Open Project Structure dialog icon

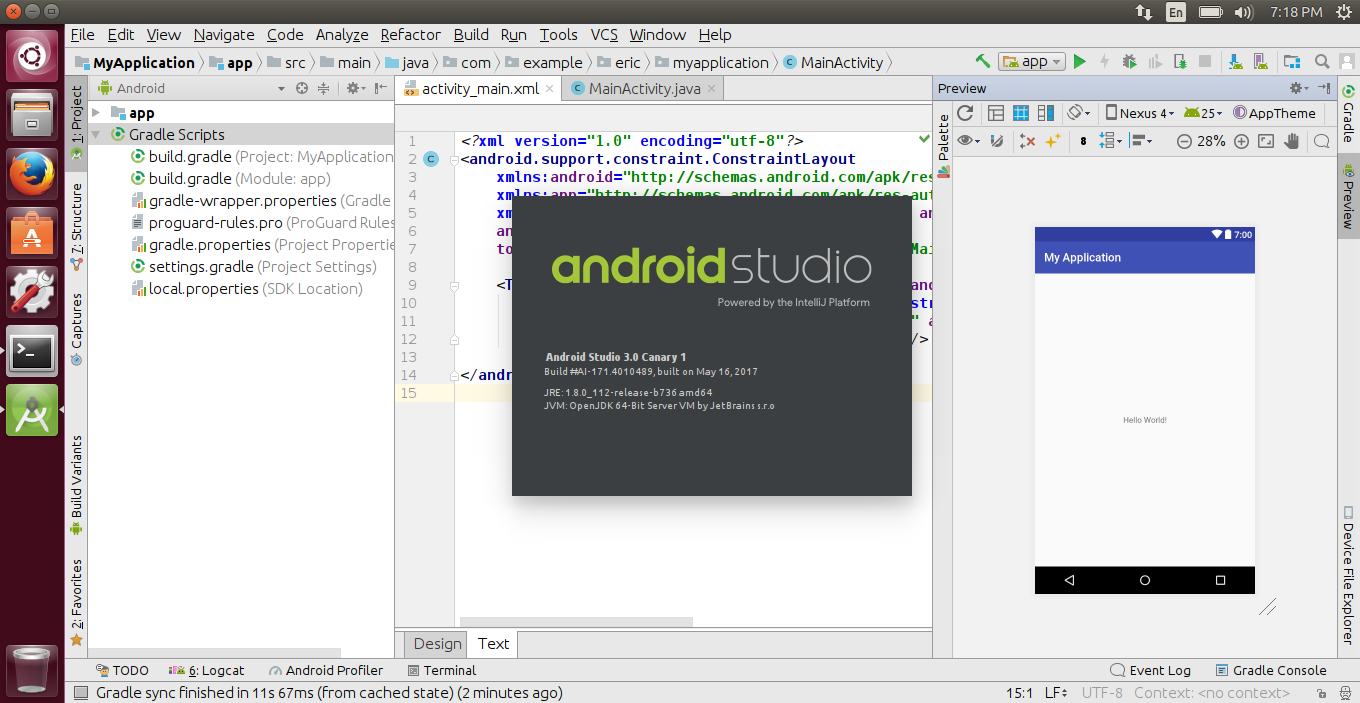pos(1292,62)
